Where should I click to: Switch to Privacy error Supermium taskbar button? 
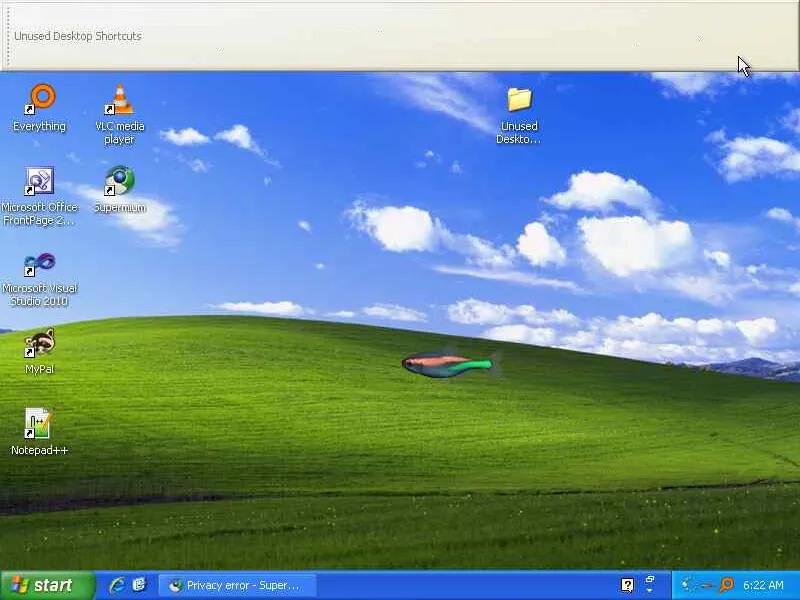(237, 585)
